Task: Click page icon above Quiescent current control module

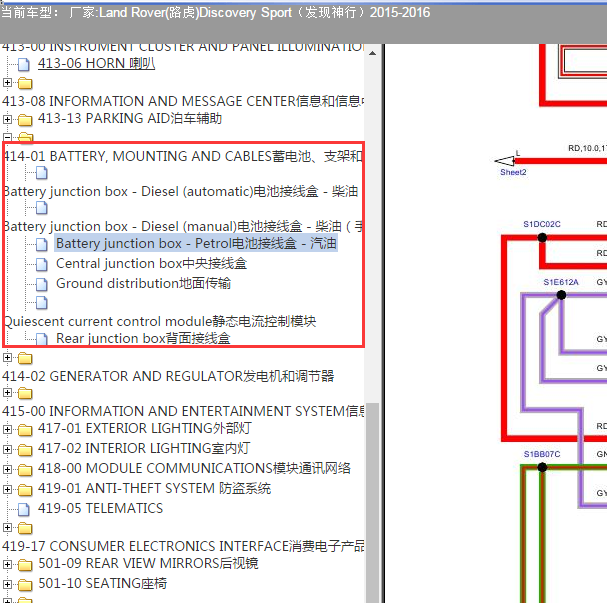Action: pyautogui.click(x=41, y=303)
